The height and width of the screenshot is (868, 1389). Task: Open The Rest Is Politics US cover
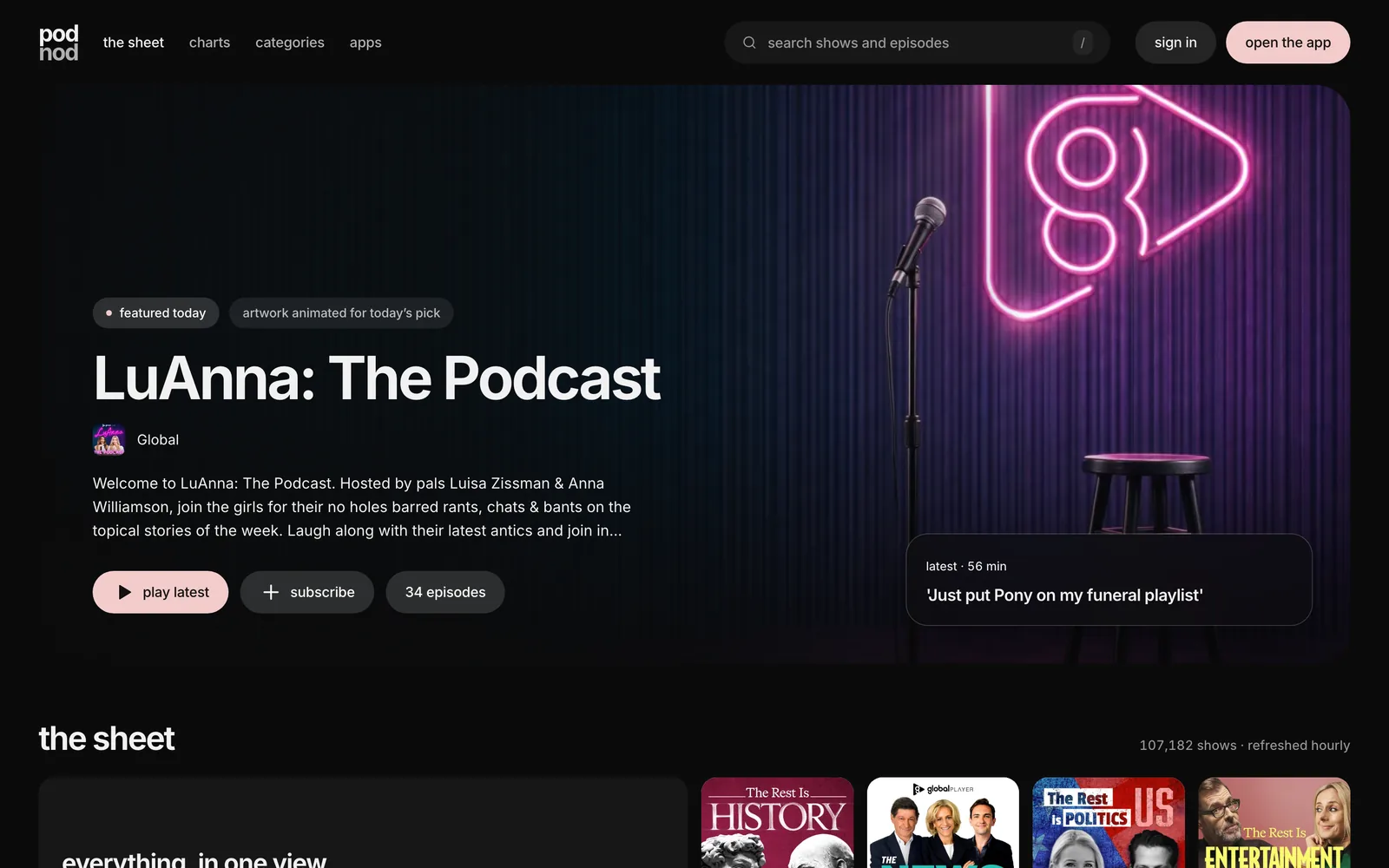pyautogui.click(x=1109, y=823)
